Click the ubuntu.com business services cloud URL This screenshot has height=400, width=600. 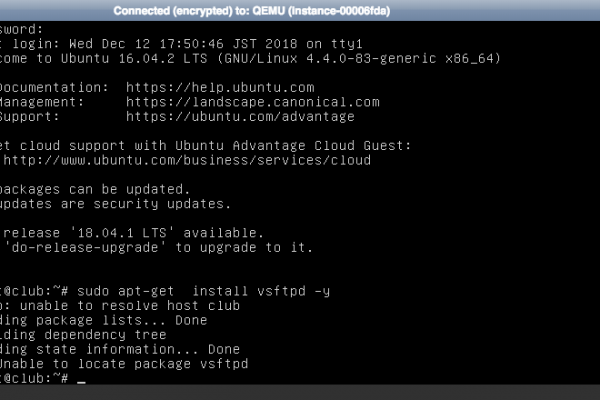(187, 160)
